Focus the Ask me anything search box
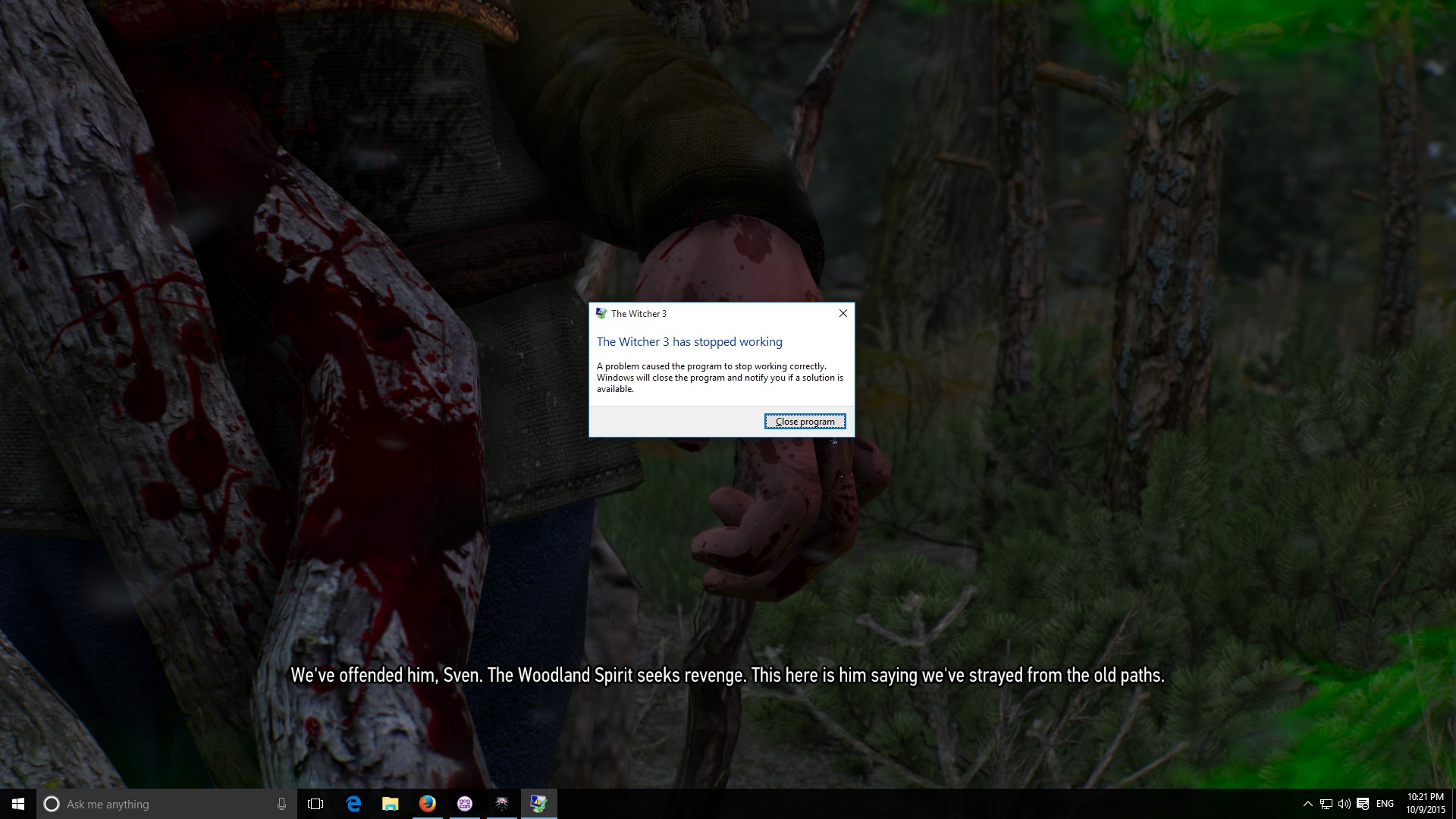Screen dimensions: 1456x819 pos(167,804)
